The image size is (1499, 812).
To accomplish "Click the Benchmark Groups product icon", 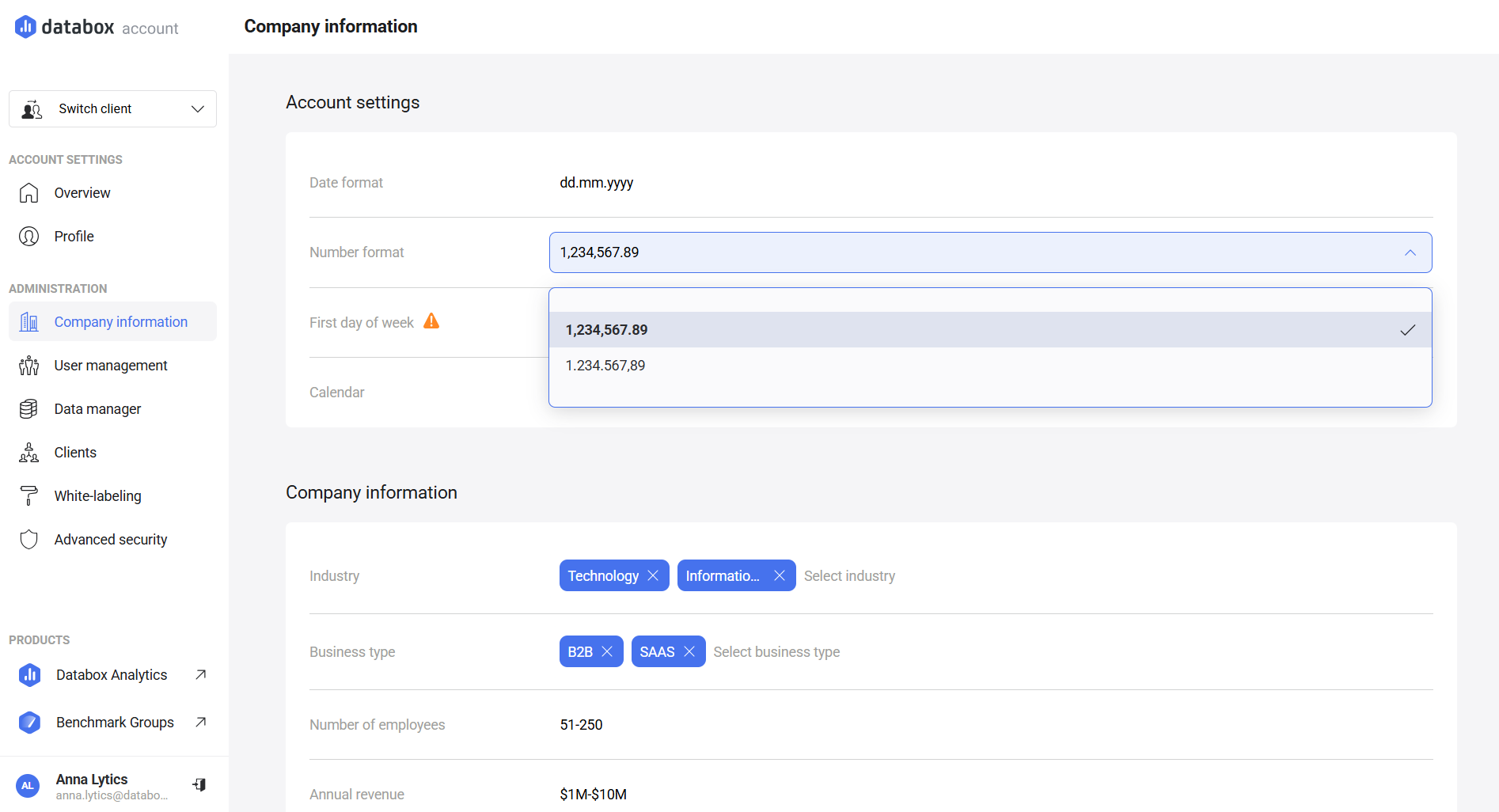I will [30, 723].
